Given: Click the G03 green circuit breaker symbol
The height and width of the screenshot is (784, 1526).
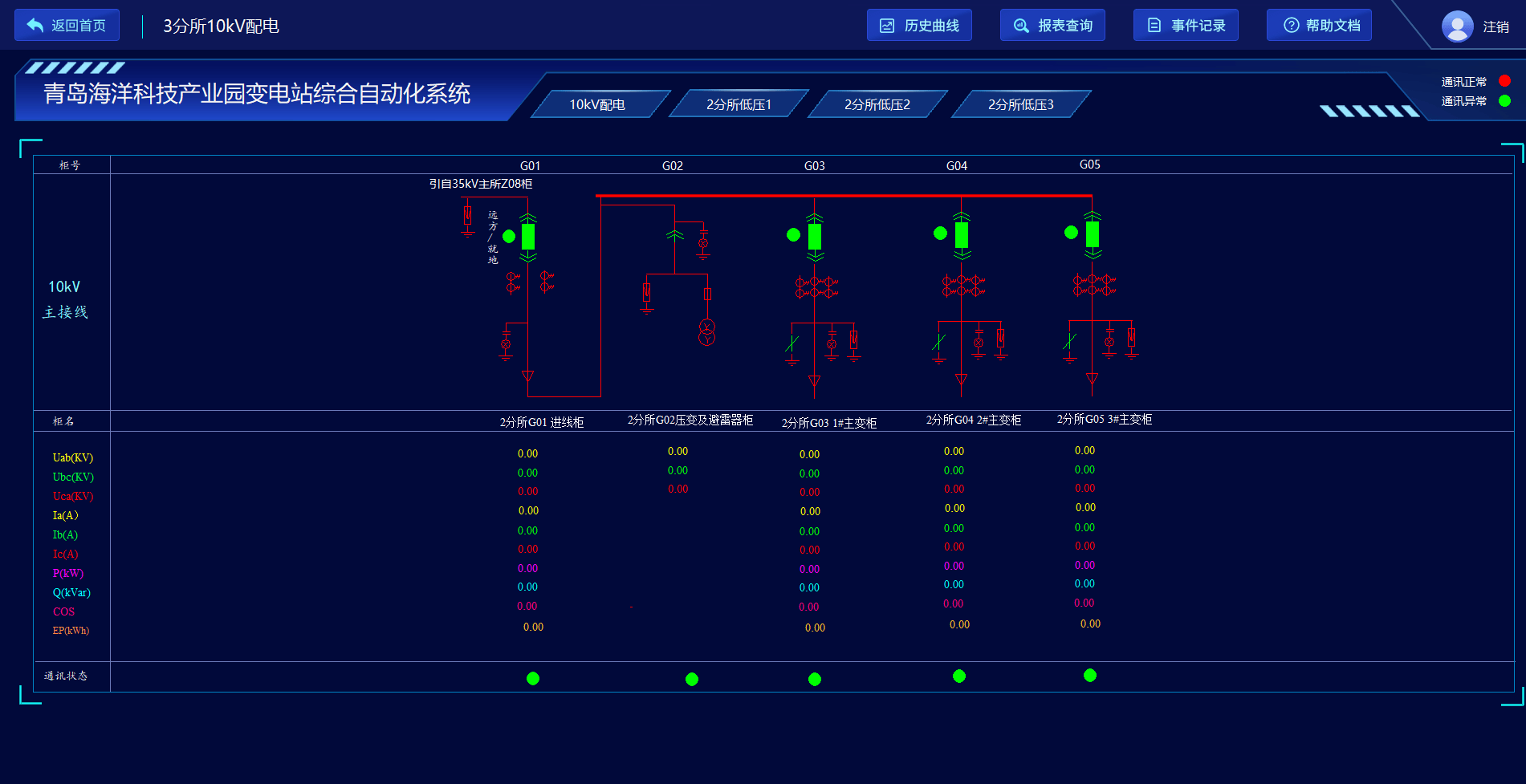Looking at the screenshot, I should 815,237.
